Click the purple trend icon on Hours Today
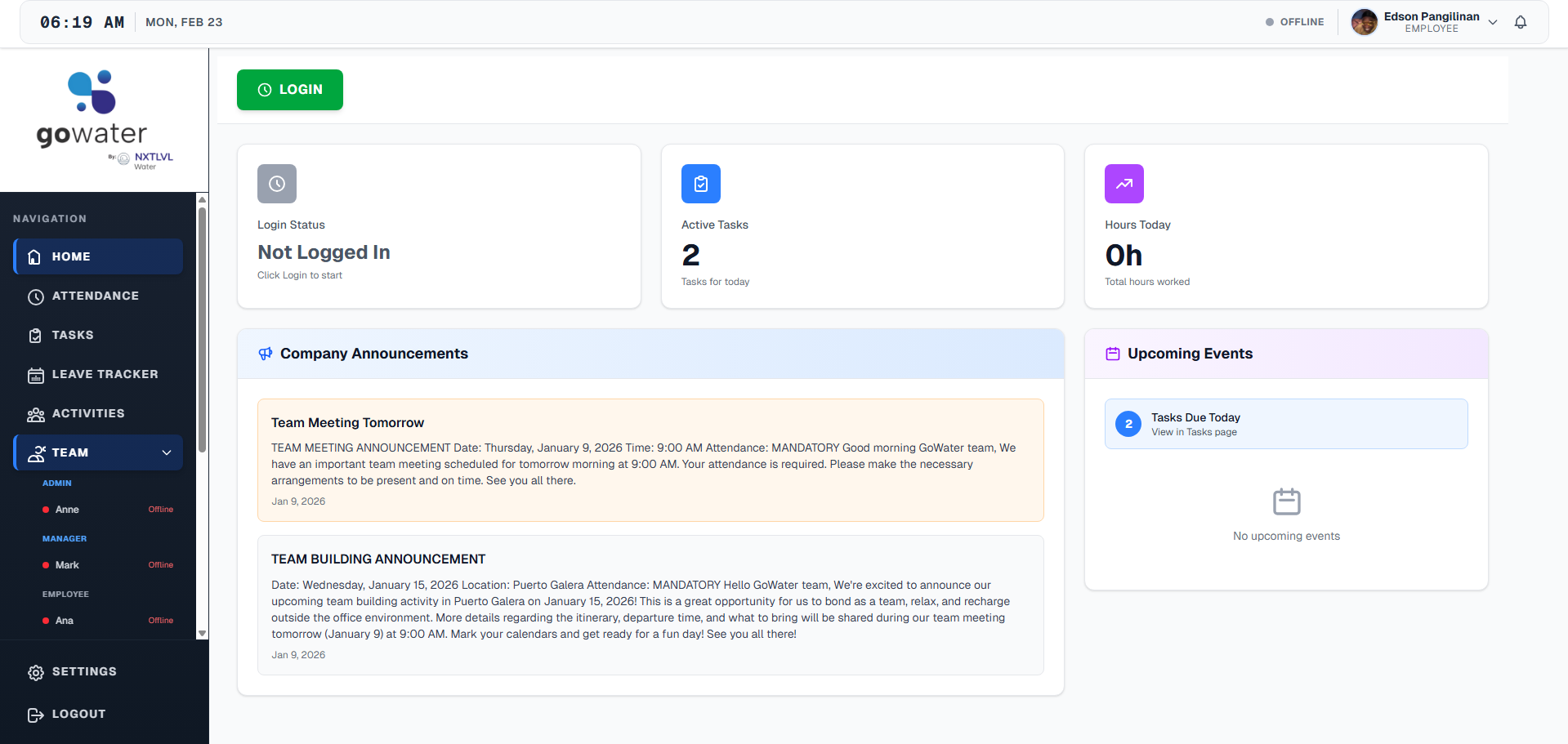 (1124, 184)
